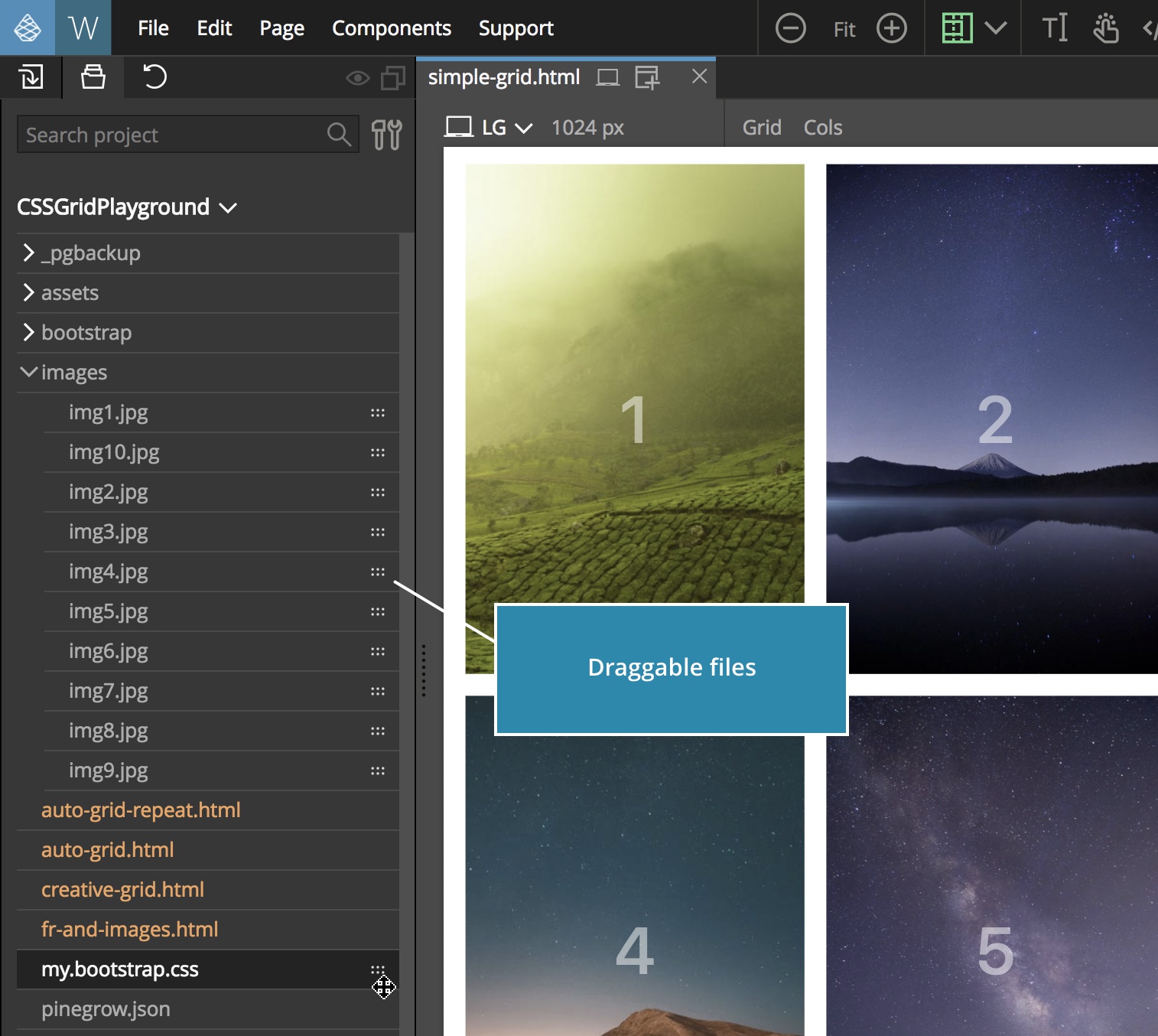The image size is (1158, 1036).
Task: Select img1.jpg in the file tree
Action: 109,412
